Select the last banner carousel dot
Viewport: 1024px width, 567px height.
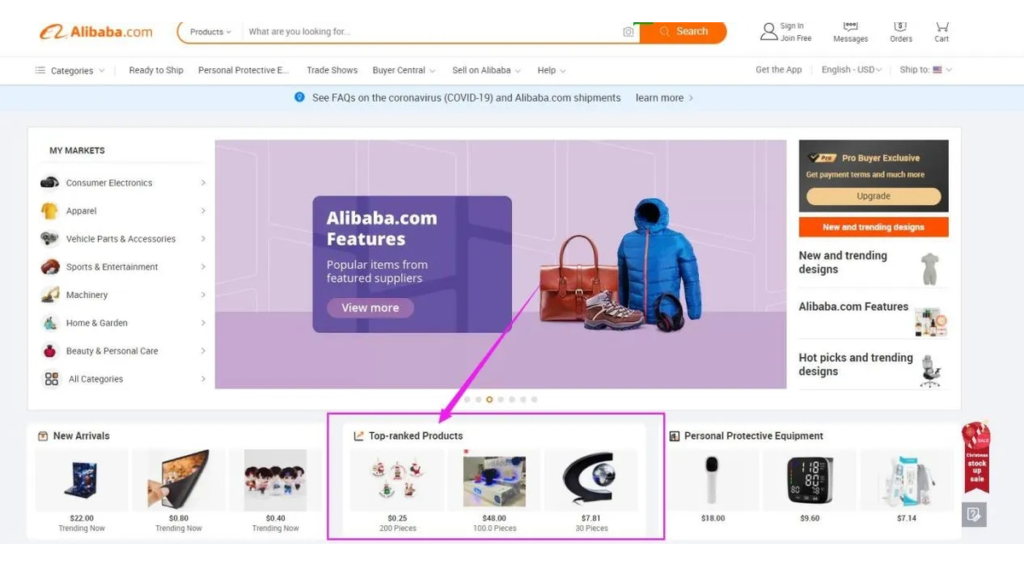[534, 399]
